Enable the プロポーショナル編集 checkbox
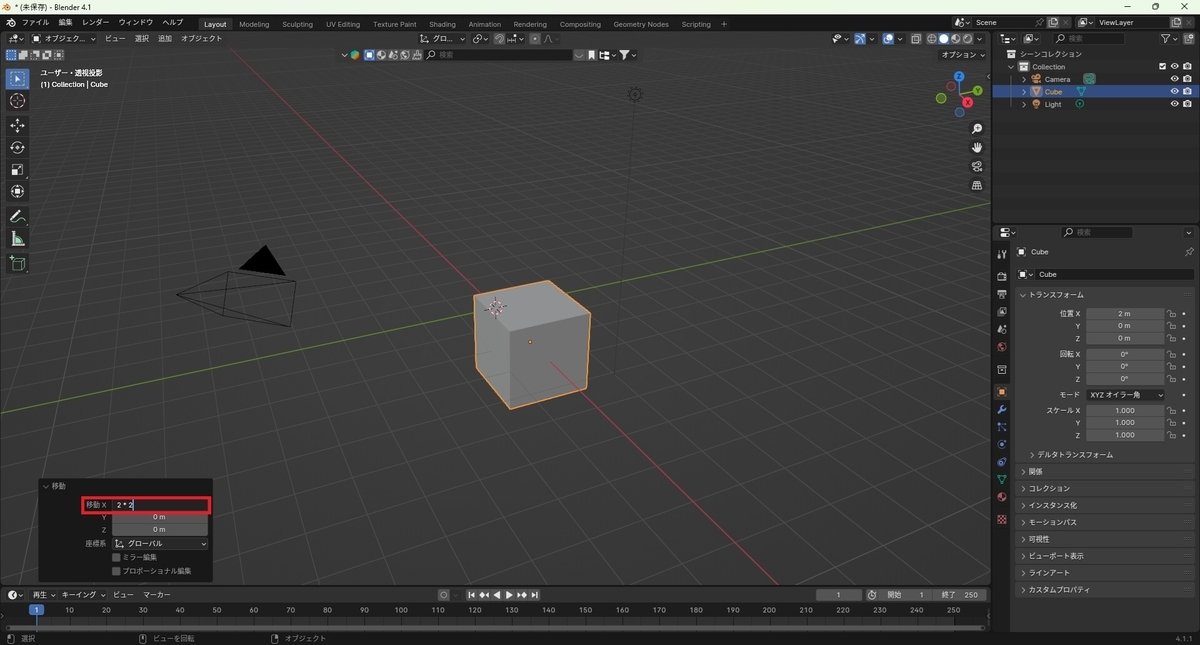The width and height of the screenshot is (1200, 645). click(116, 571)
